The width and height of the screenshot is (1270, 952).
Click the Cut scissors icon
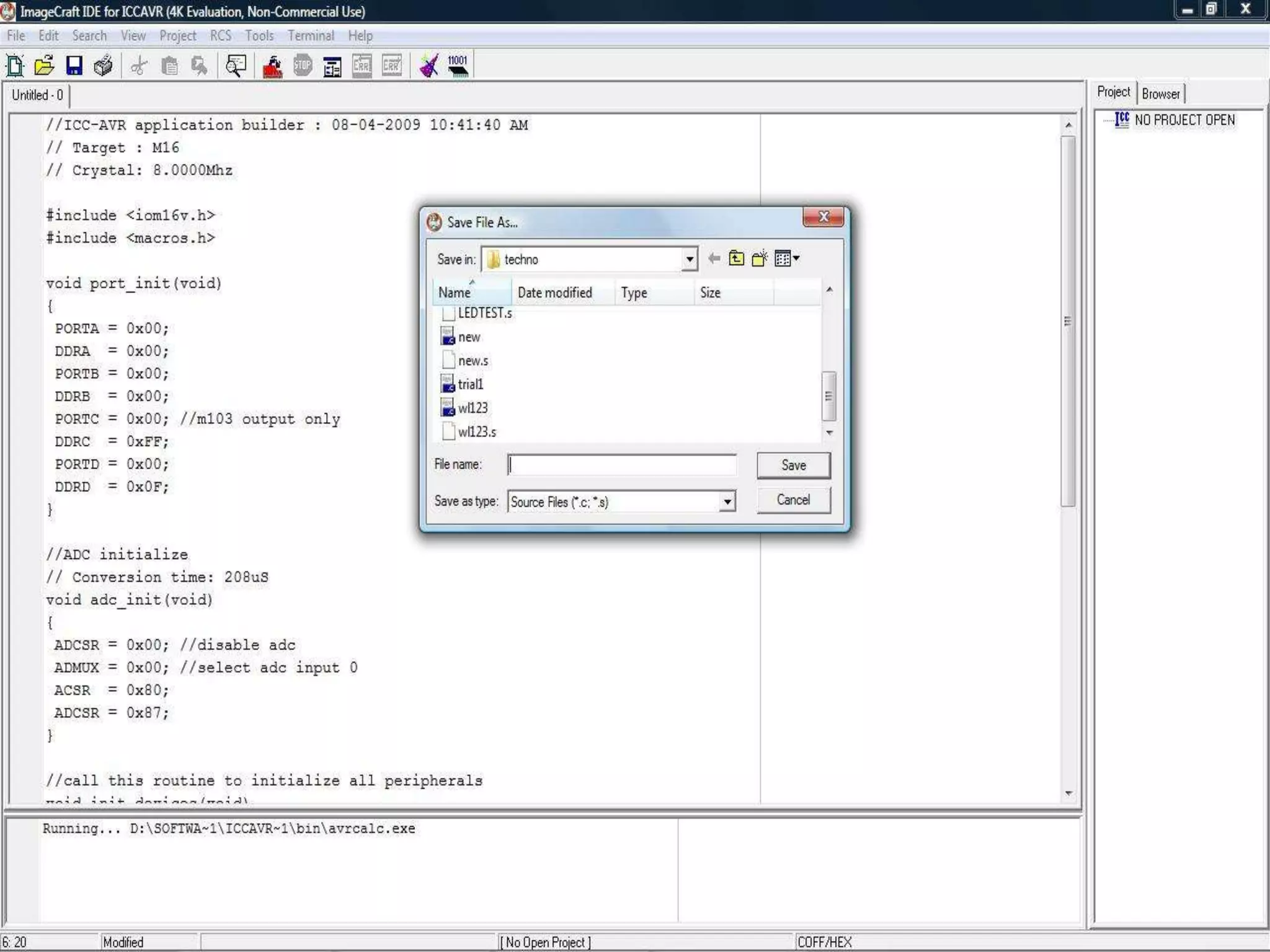click(140, 66)
